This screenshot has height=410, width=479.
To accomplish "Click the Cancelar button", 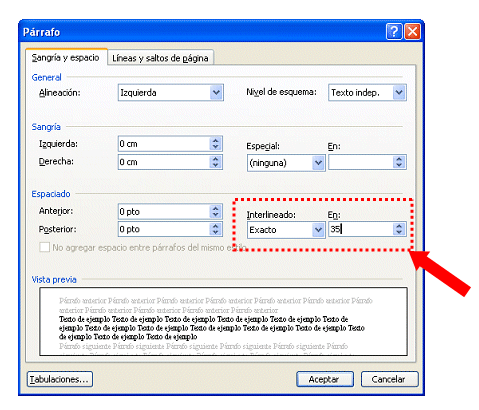I will tap(389, 379).
